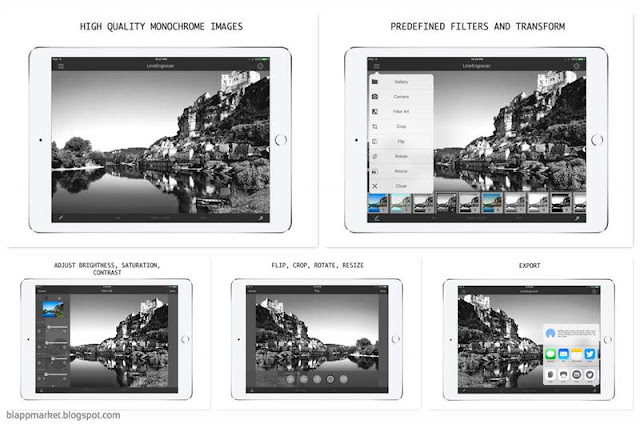
Task: Pick the second pale-teal filter thumbnail
Action: tap(401, 203)
